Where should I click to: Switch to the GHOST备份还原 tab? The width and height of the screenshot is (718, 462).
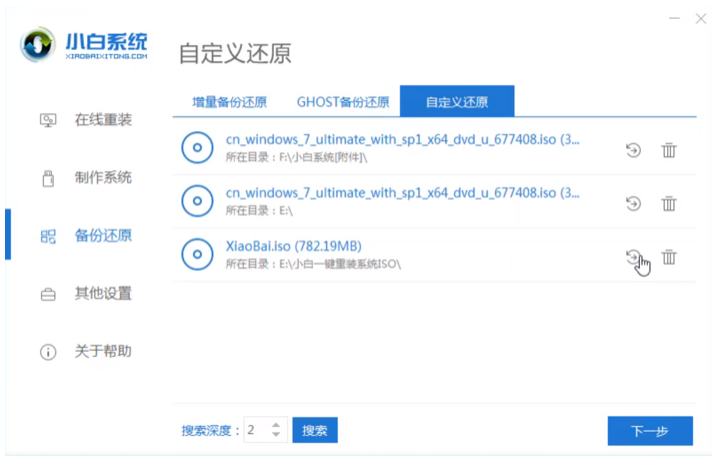[x=343, y=102]
